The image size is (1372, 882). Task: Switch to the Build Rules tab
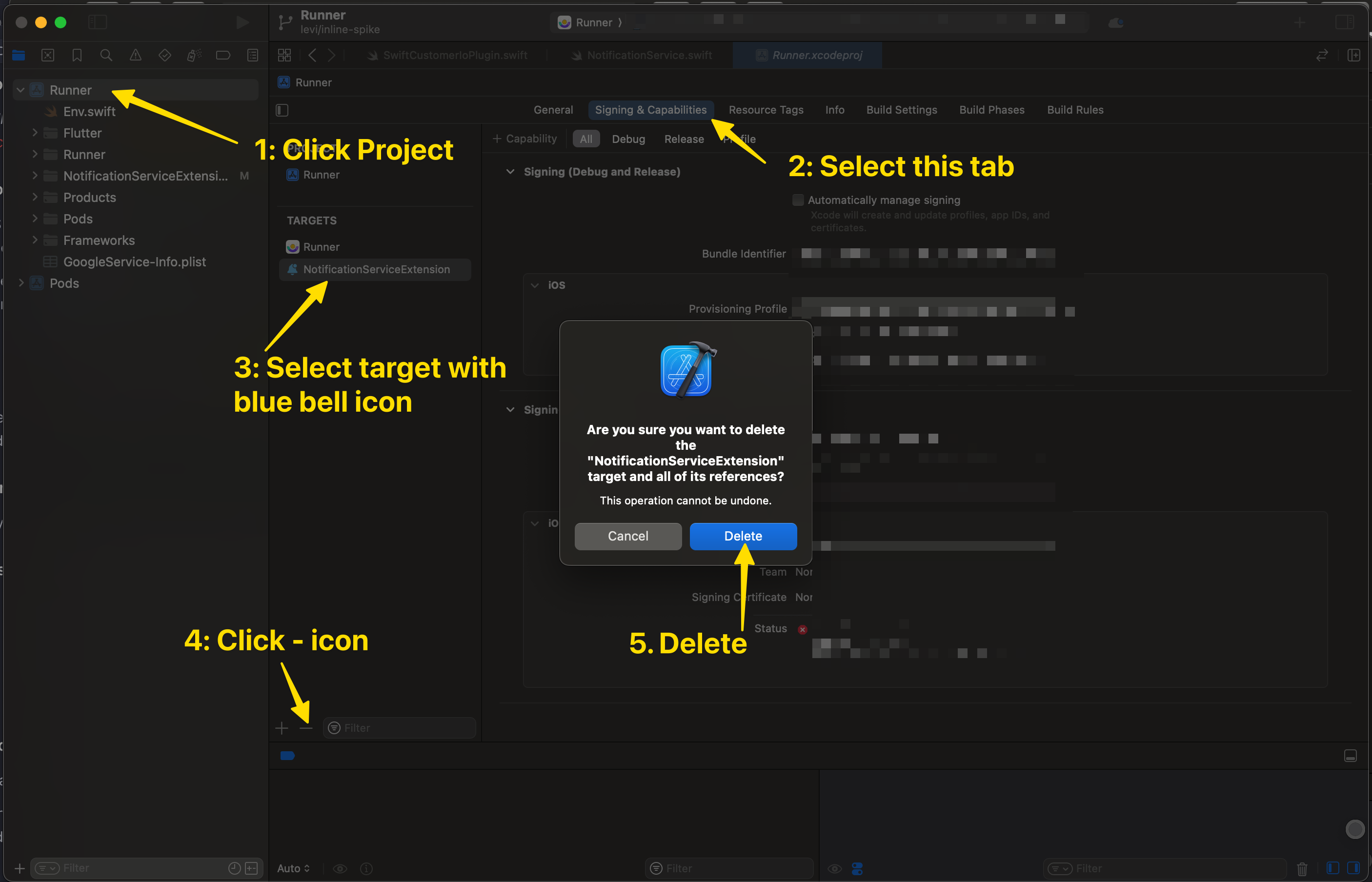tap(1075, 110)
